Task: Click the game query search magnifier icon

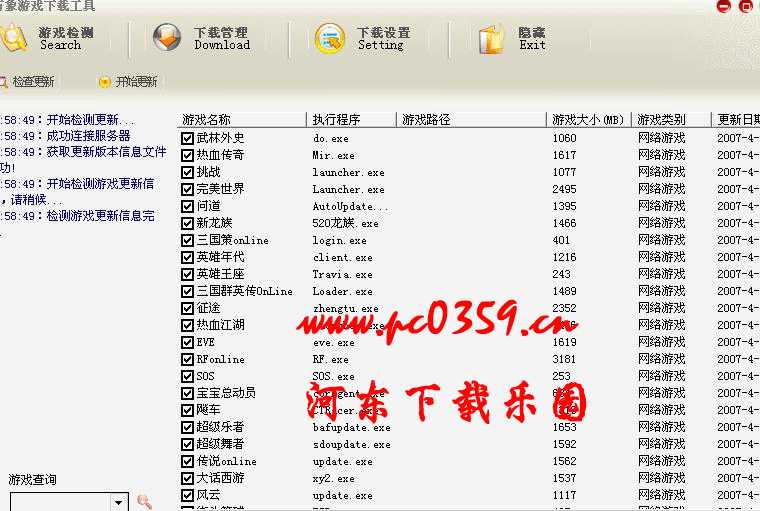Action: click(x=144, y=502)
